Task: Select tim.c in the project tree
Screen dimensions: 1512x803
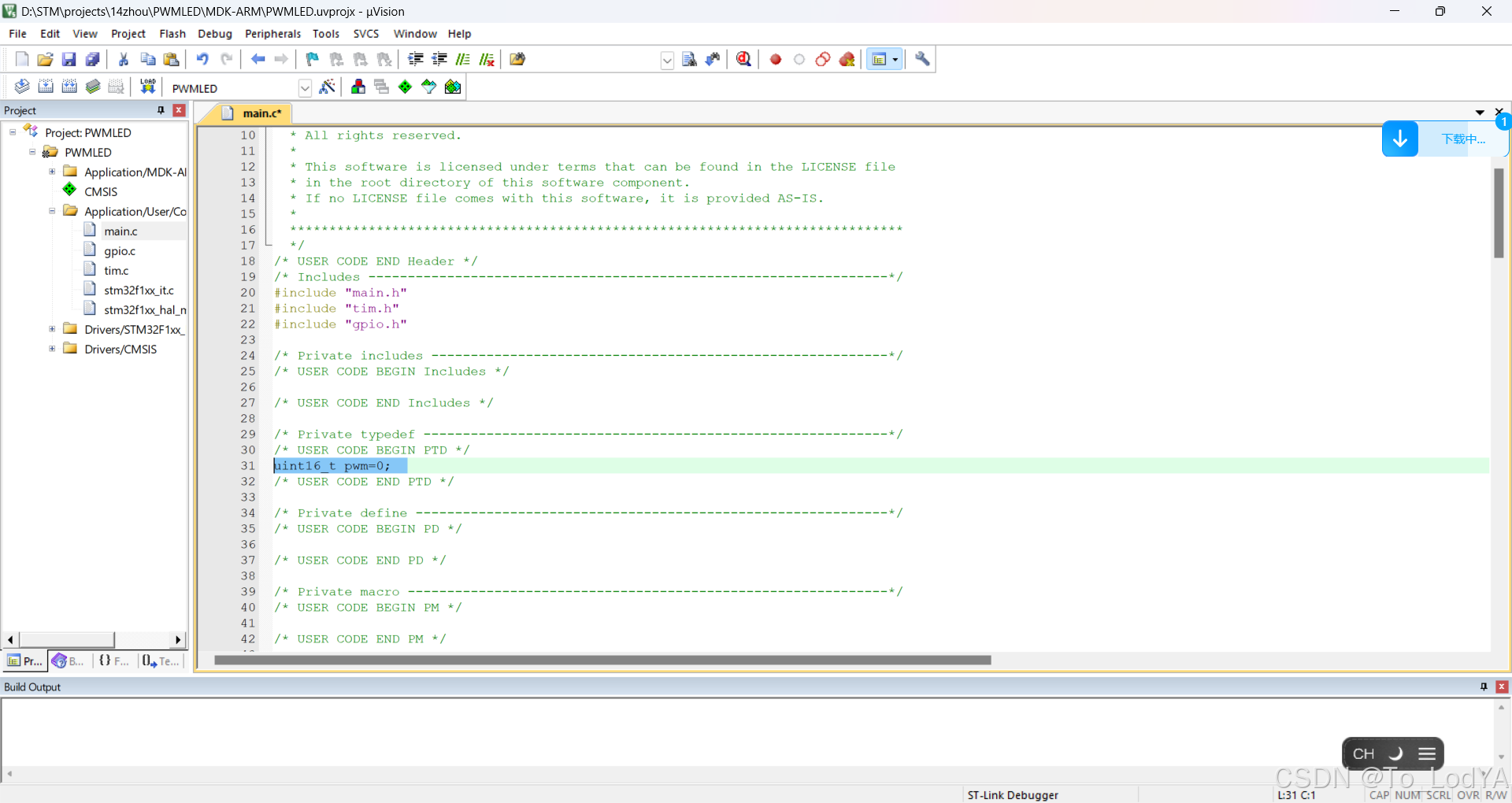Action: coord(116,271)
